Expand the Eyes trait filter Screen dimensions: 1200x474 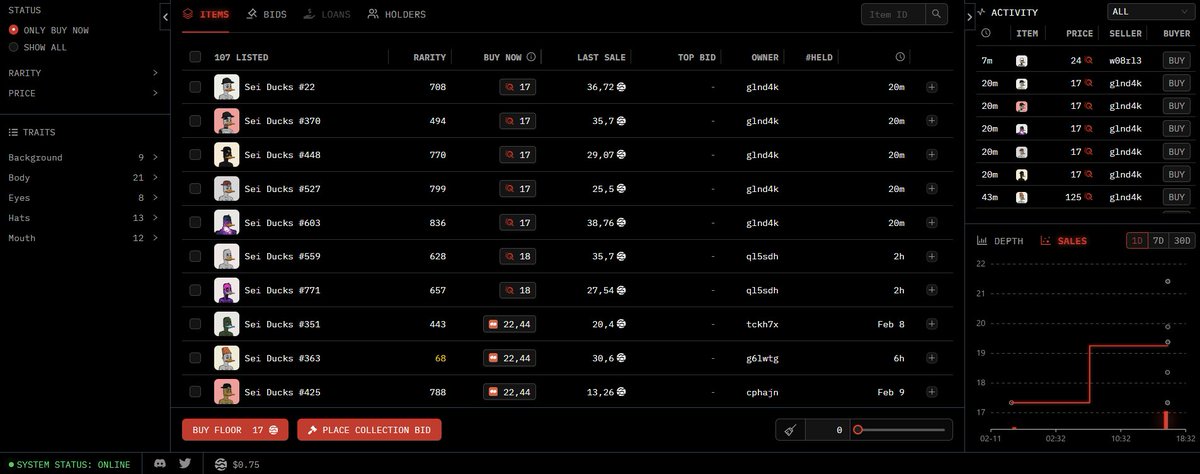point(83,197)
